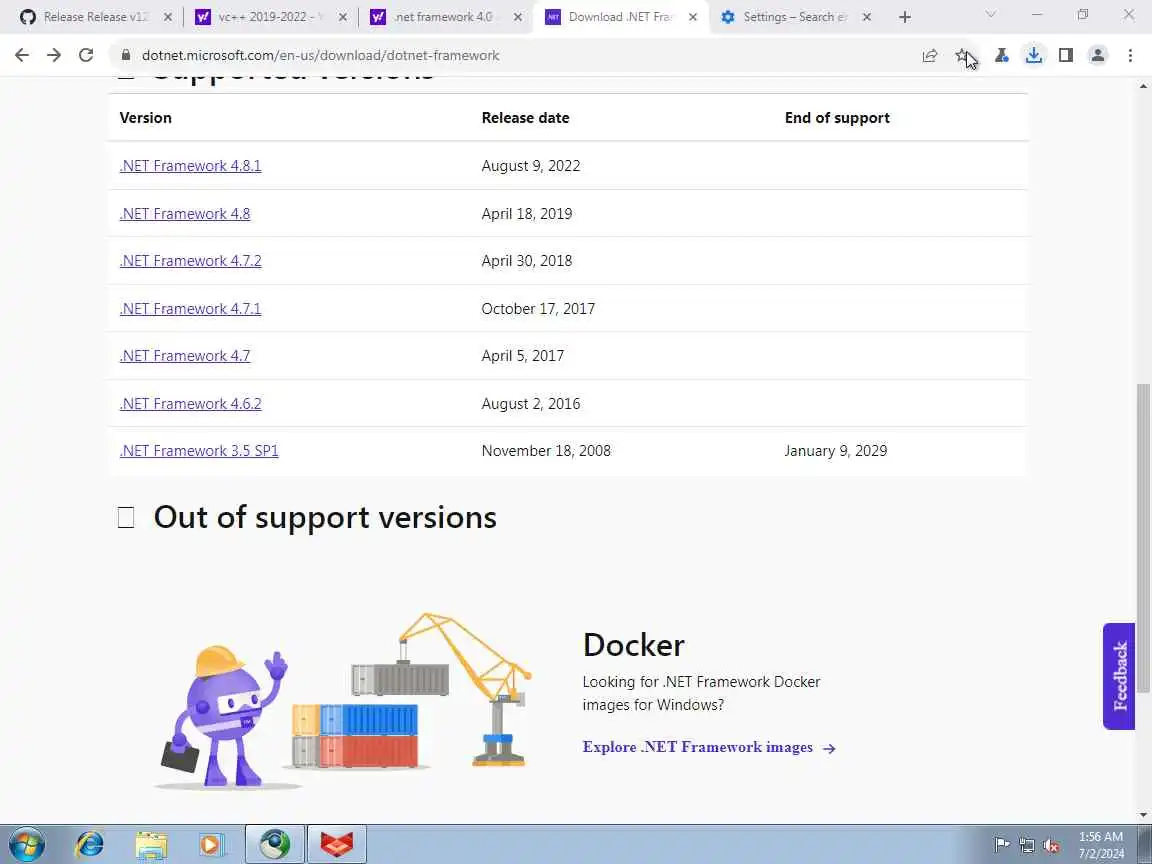Switch to vc++ 2019-2022 tab
This screenshot has height=864, width=1152.
268,17
